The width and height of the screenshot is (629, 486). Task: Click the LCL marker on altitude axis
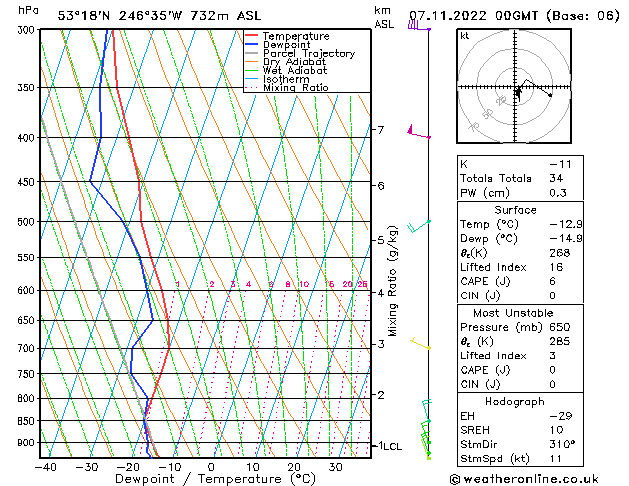point(392,446)
